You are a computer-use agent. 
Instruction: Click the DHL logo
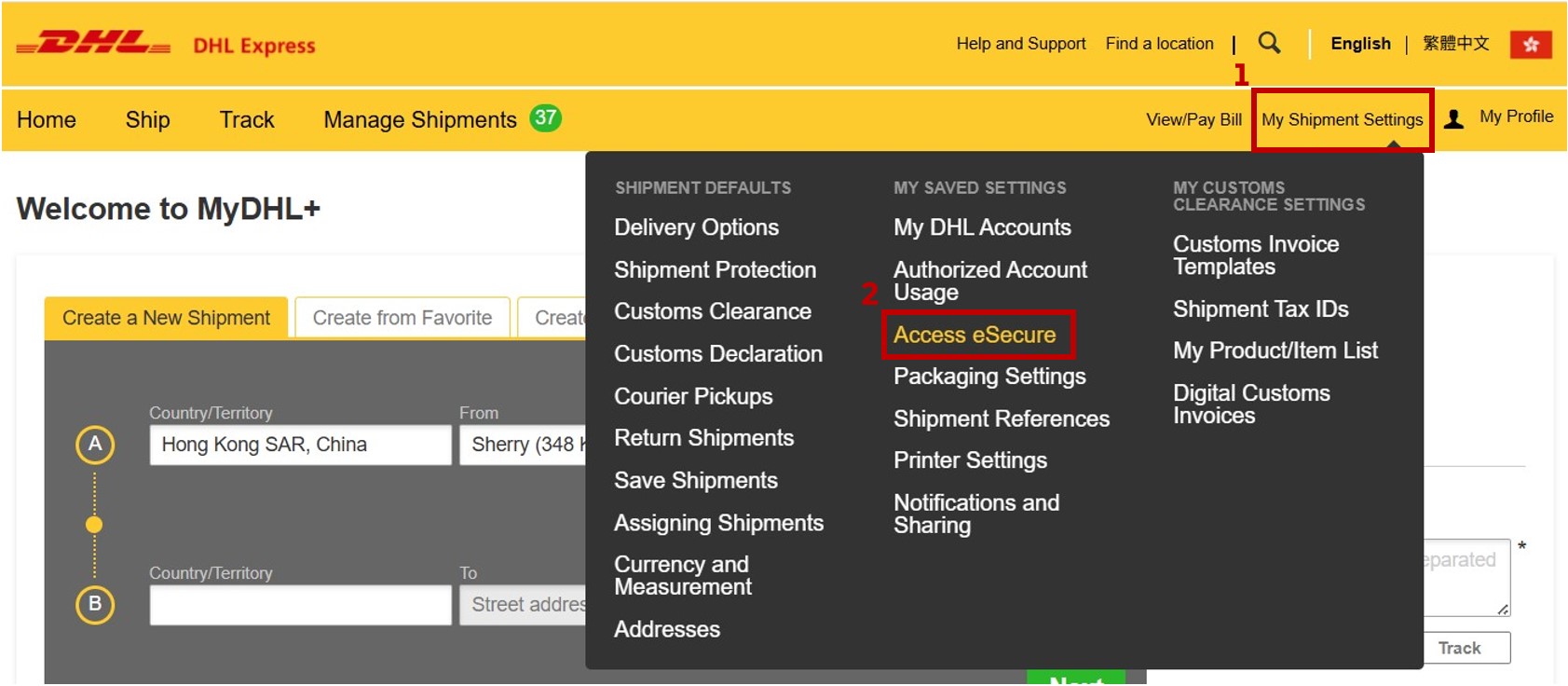coord(93,44)
